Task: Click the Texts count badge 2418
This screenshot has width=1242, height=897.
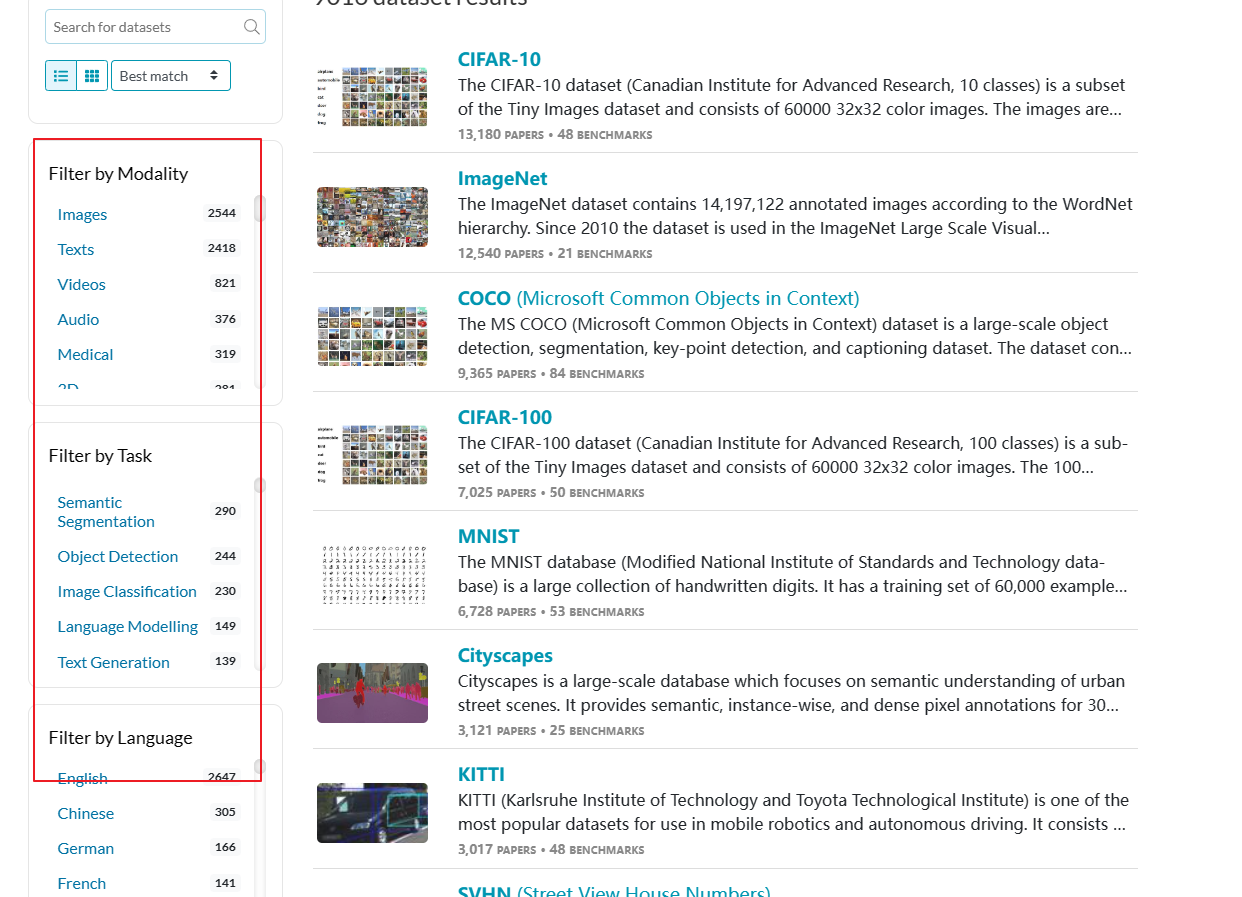Action: click(x=222, y=248)
